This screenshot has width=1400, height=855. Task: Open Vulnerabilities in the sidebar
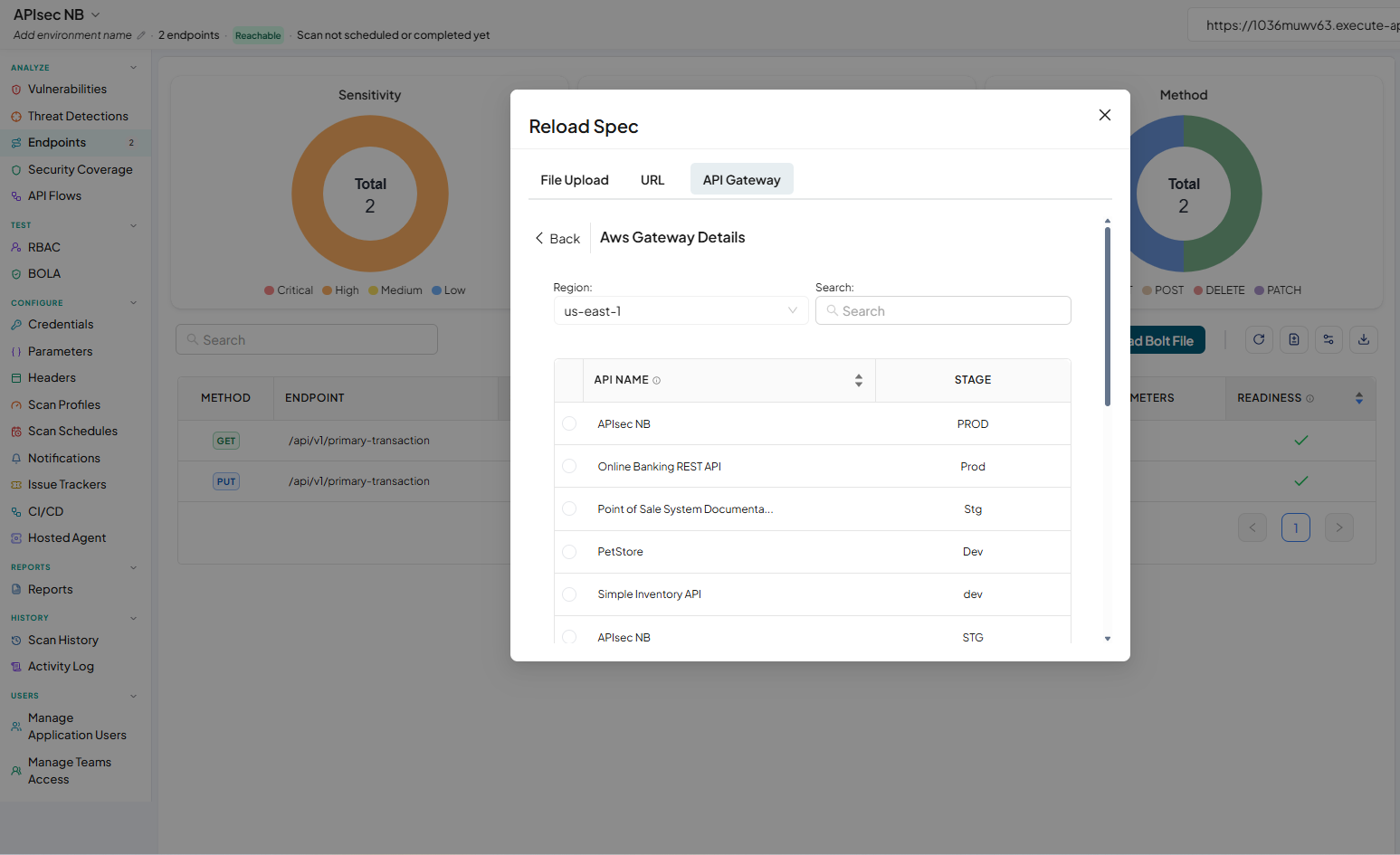[x=67, y=90]
